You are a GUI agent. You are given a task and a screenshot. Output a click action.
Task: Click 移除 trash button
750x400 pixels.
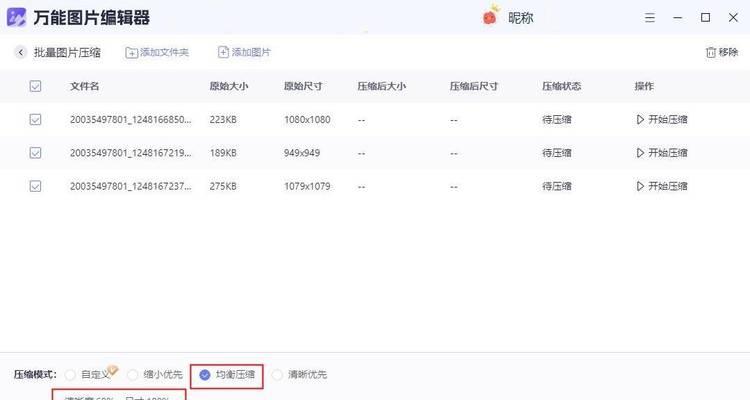[722, 52]
